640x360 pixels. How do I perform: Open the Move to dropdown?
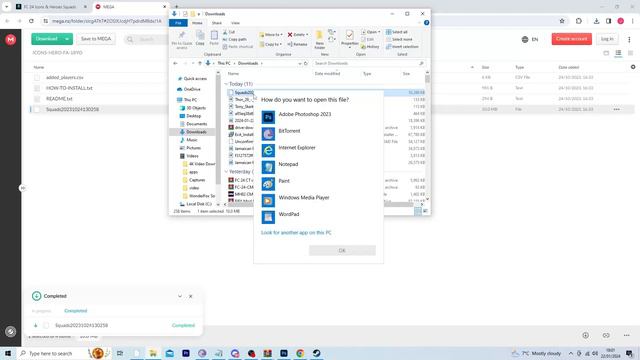pos(271,35)
